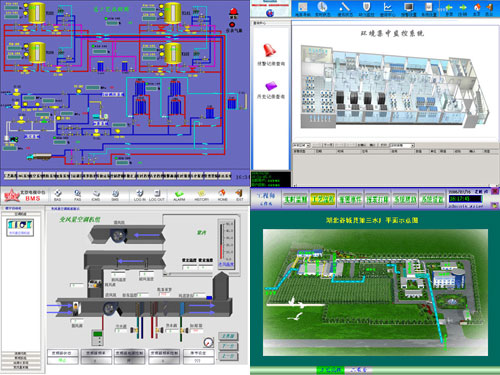
Task: Select the yellow highlighted 工艺 tab
Action: click(323, 199)
